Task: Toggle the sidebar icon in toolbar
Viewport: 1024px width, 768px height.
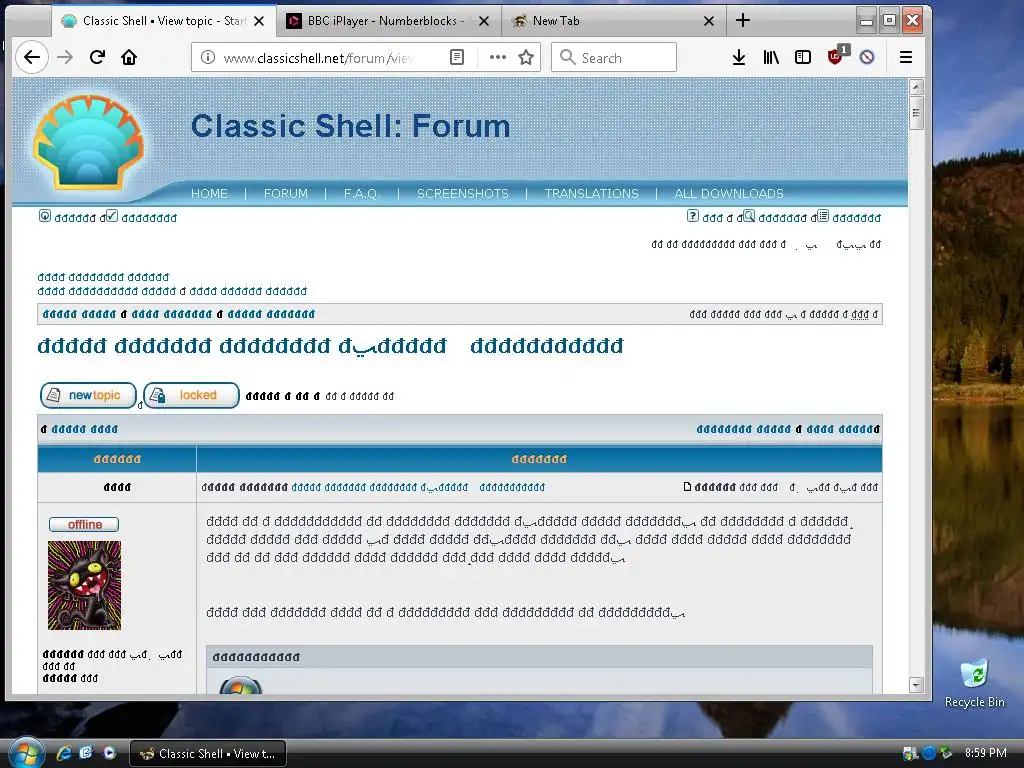Action: coord(803,57)
